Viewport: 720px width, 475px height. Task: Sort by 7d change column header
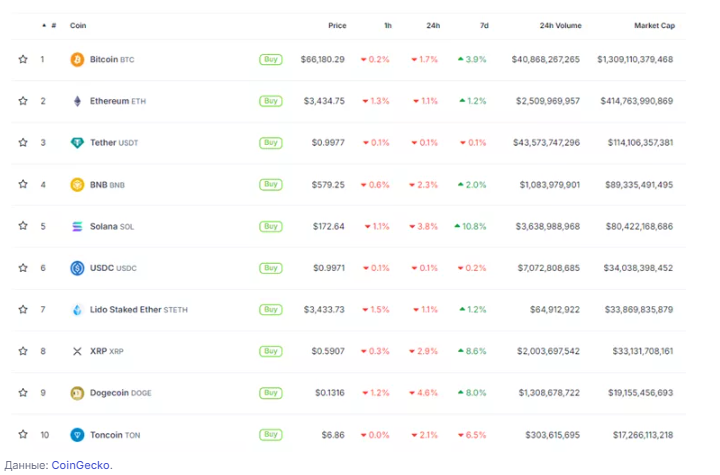(x=484, y=26)
